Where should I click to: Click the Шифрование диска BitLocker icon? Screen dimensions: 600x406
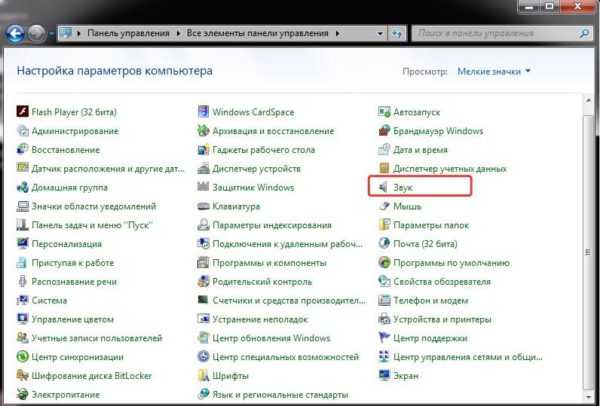pos(23,376)
